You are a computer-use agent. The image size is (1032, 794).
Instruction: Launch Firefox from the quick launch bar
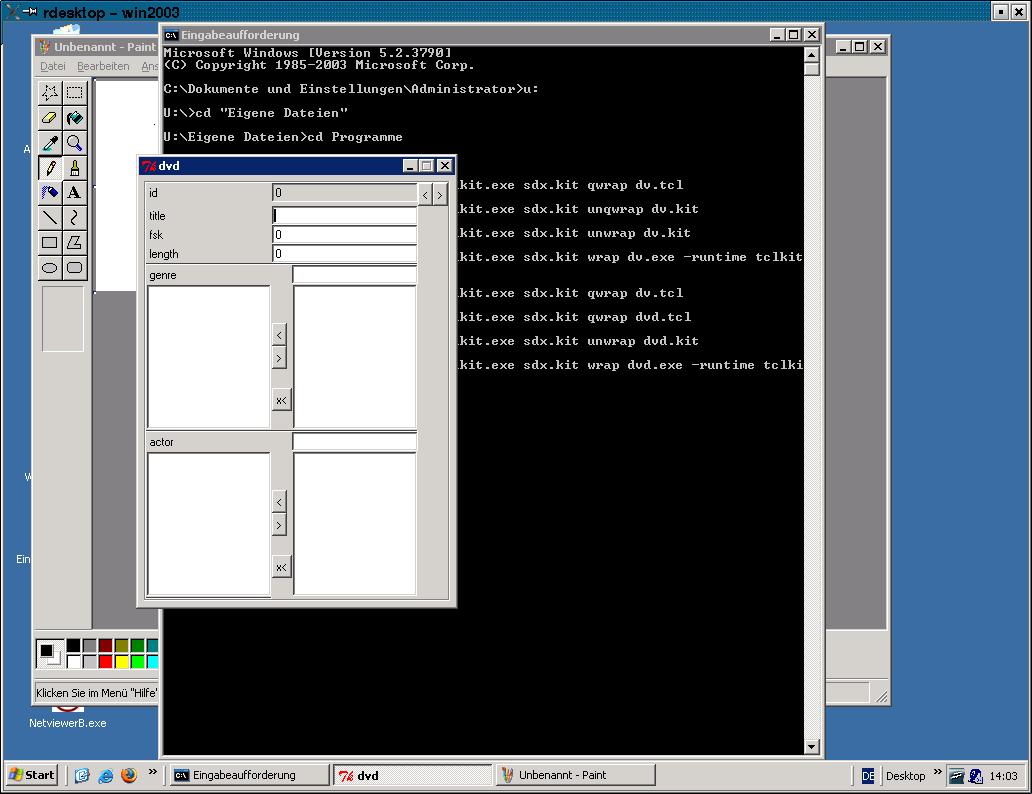pos(129,775)
